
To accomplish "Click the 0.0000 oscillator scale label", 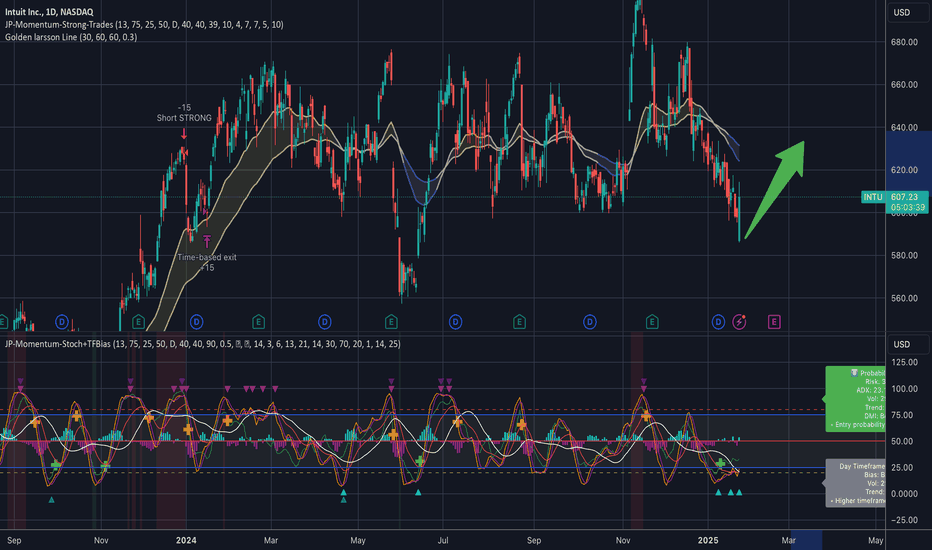I will (x=904, y=494).
